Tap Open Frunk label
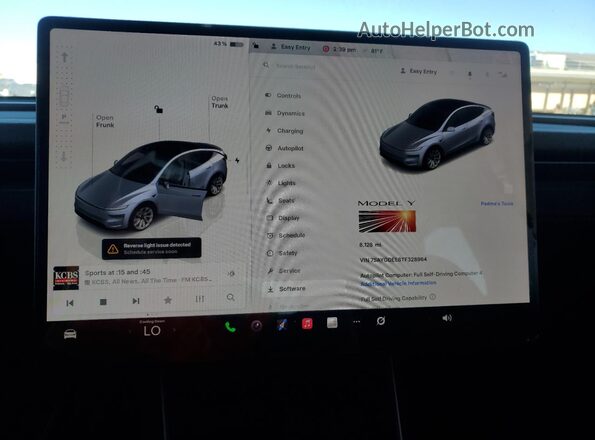The width and height of the screenshot is (595, 440). pyautogui.click(x=105, y=121)
